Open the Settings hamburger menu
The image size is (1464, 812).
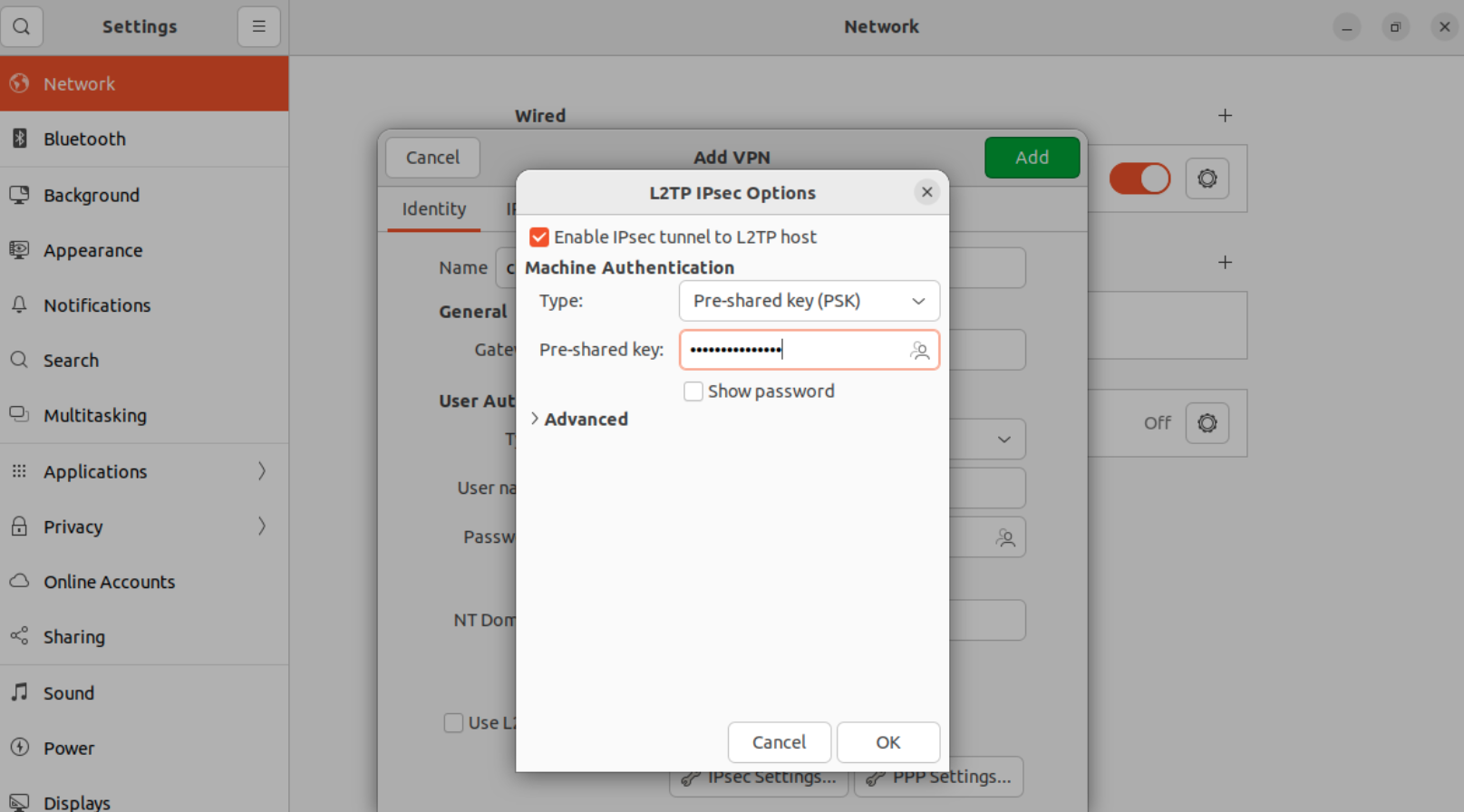click(258, 26)
